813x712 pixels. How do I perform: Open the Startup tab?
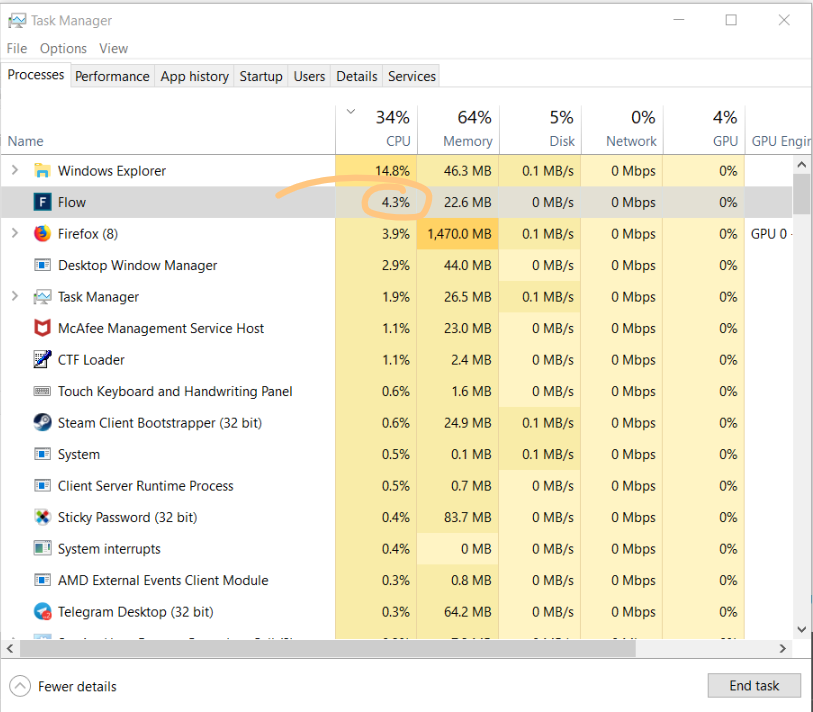(x=260, y=76)
